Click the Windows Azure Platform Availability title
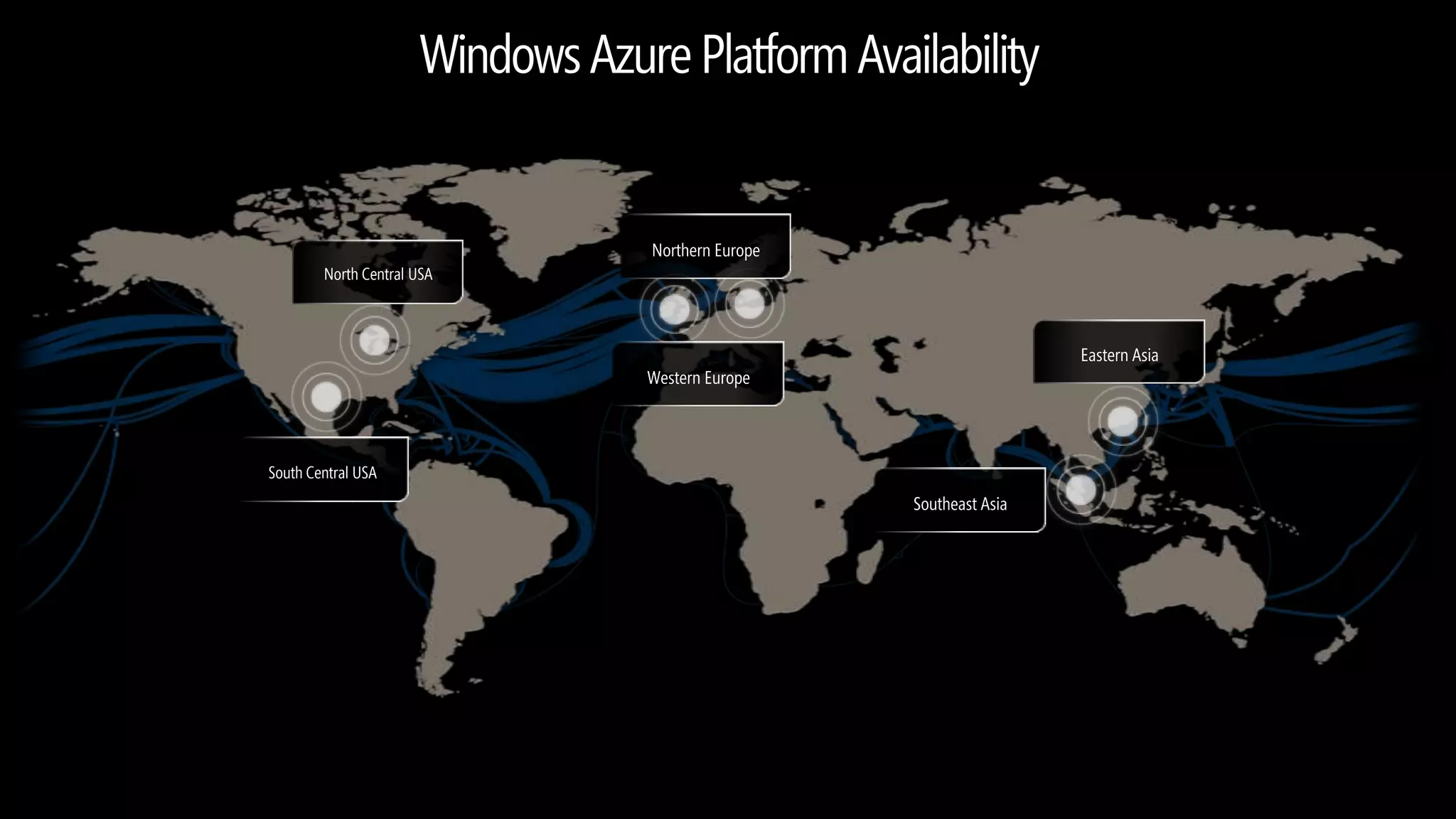 pyautogui.click(x=729, y=55)
